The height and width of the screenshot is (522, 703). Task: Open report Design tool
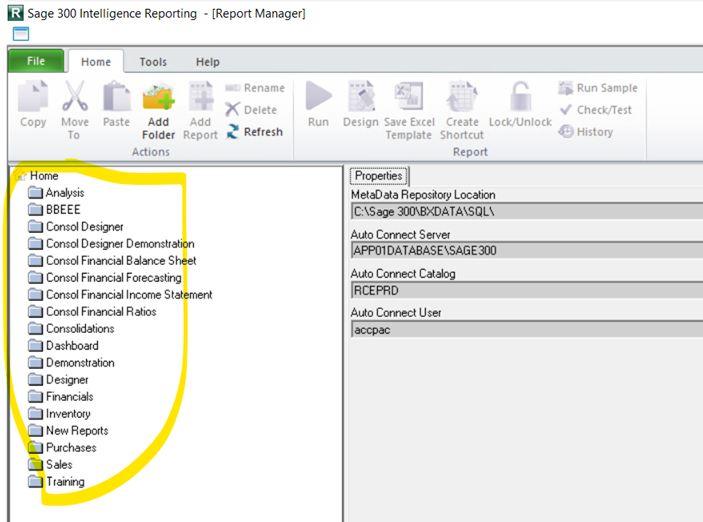[x=361, y=104]
